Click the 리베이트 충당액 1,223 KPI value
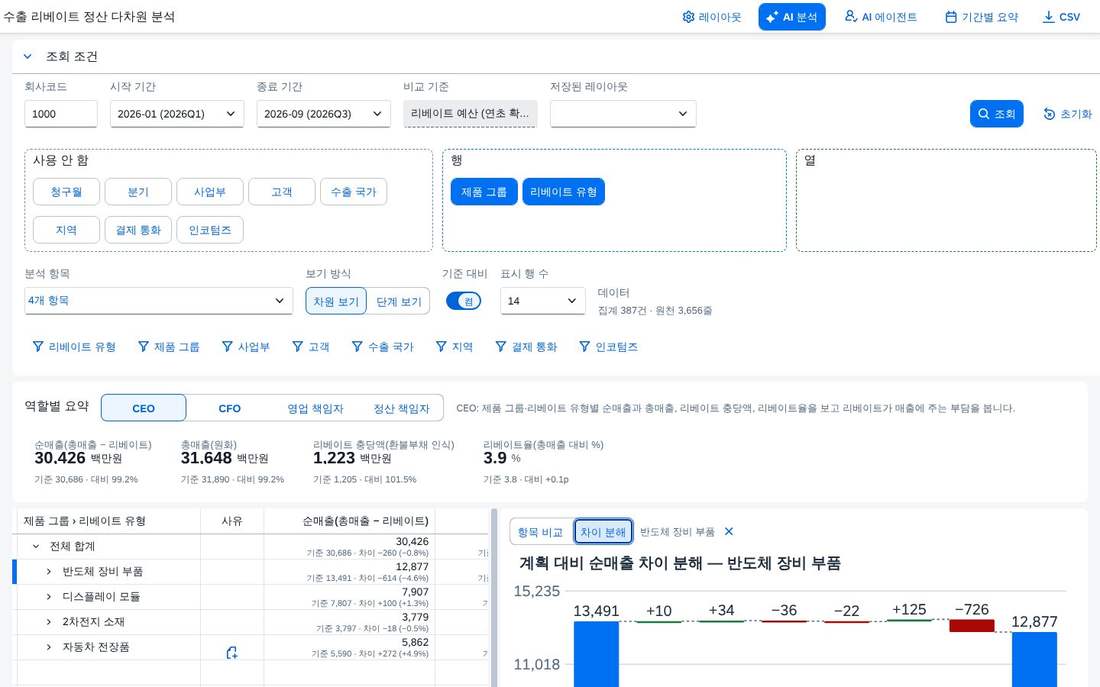This screenshot has height=687, width=1100. click(x=334, y=458)
